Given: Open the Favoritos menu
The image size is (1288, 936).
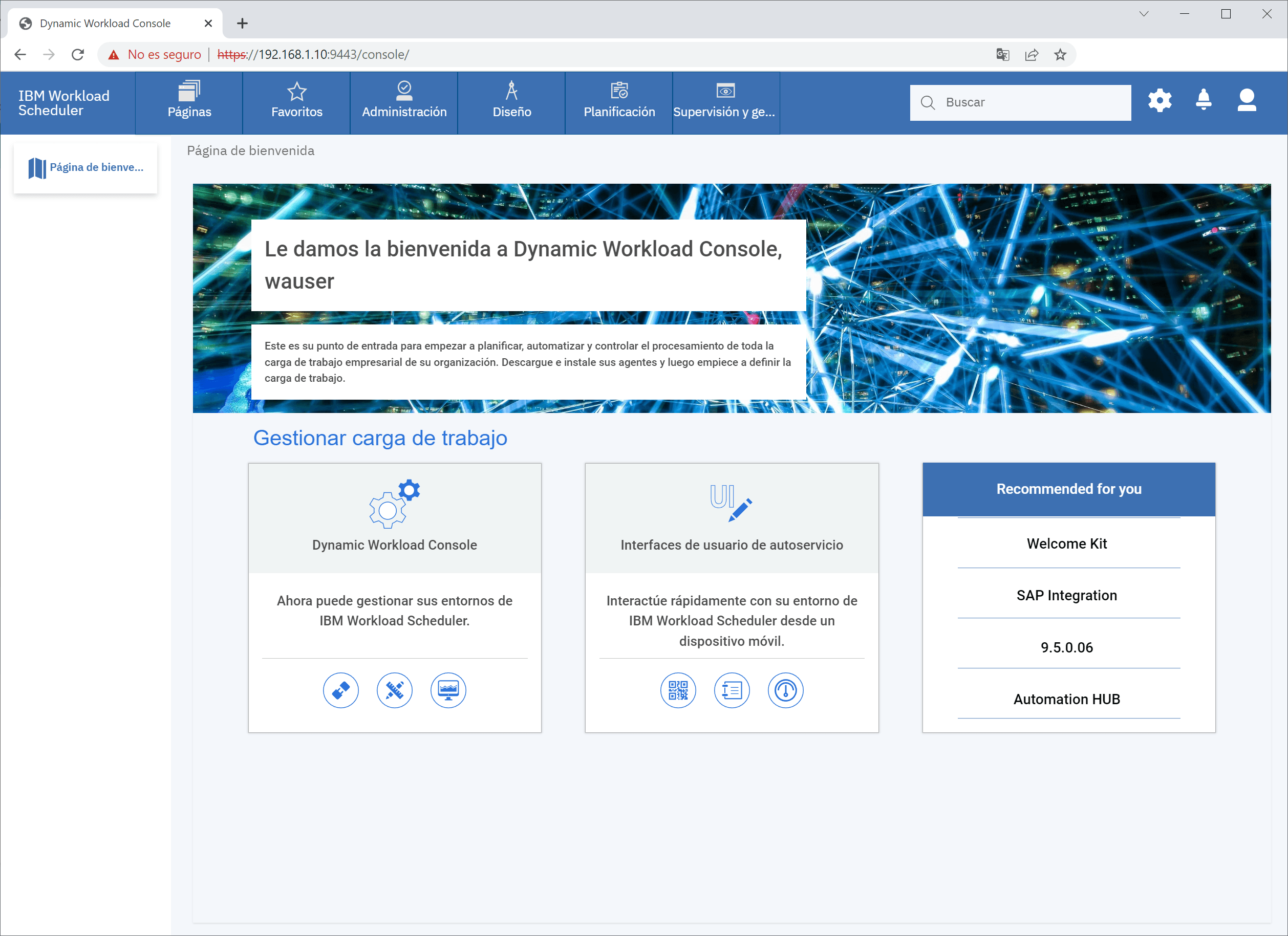Looking at the screenshot, I should tap(296, 103).
